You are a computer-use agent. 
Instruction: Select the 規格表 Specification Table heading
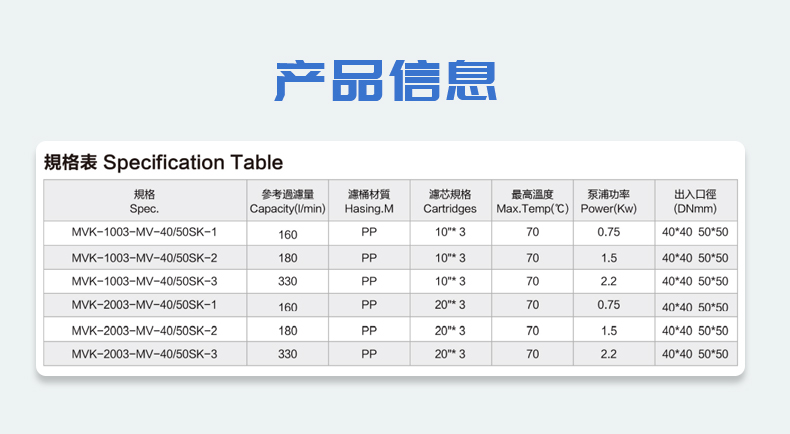click(164, 162)
